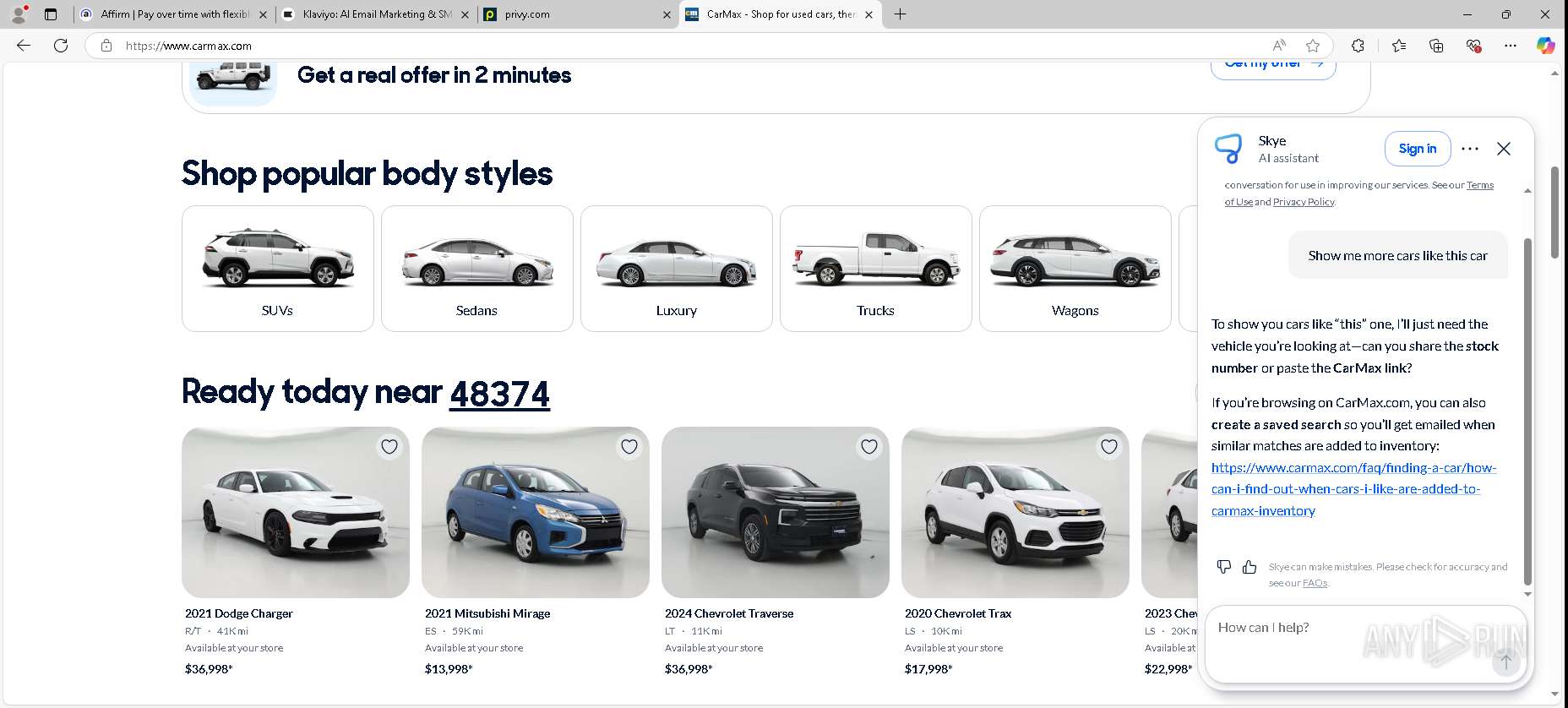Open the FAQs link in disclaimer

click(1315, 583)
